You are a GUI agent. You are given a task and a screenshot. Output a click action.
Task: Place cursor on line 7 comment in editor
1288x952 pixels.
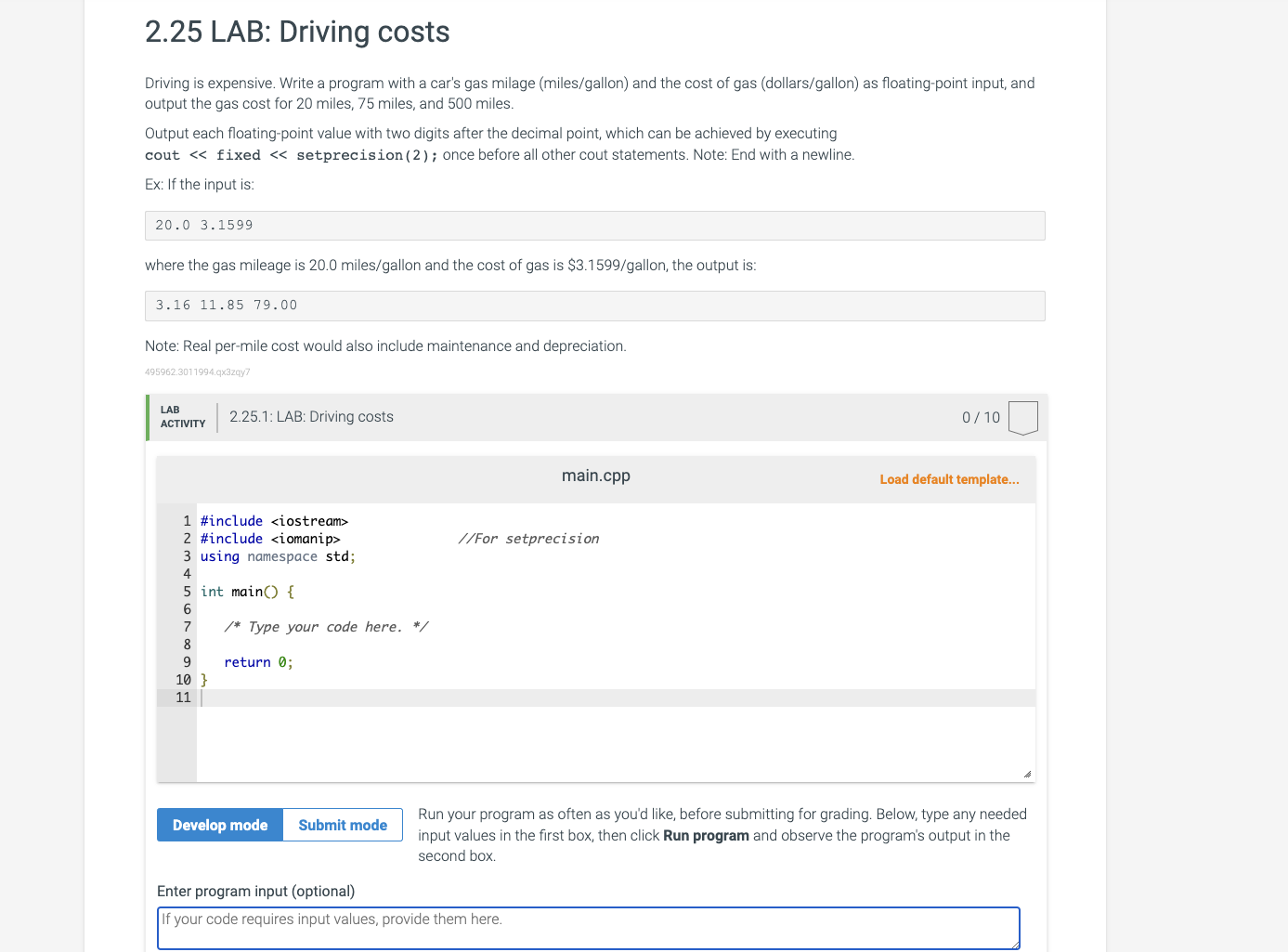click(325, 626)
